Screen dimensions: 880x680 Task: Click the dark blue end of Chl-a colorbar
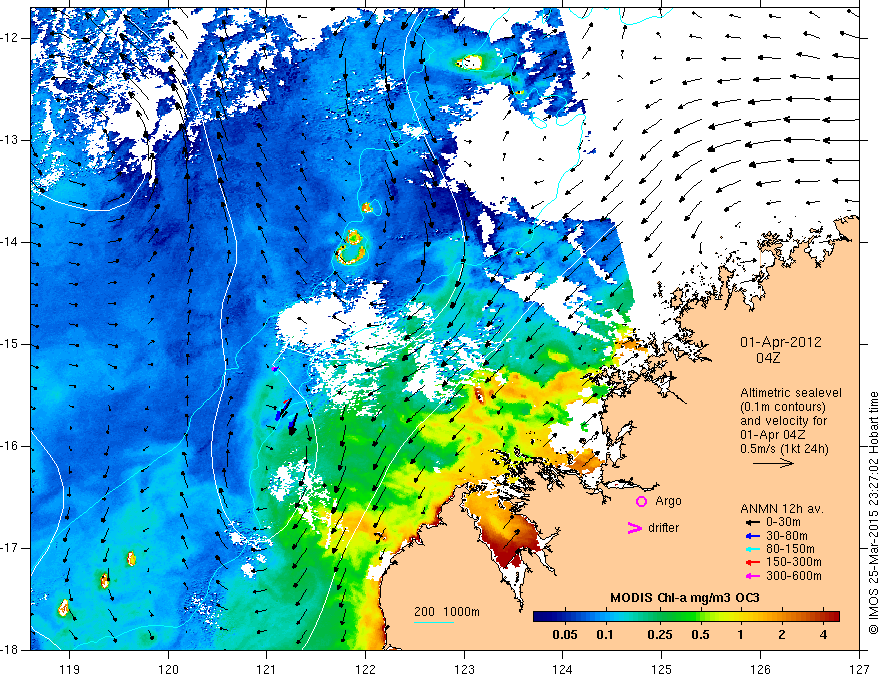(542, 616)
